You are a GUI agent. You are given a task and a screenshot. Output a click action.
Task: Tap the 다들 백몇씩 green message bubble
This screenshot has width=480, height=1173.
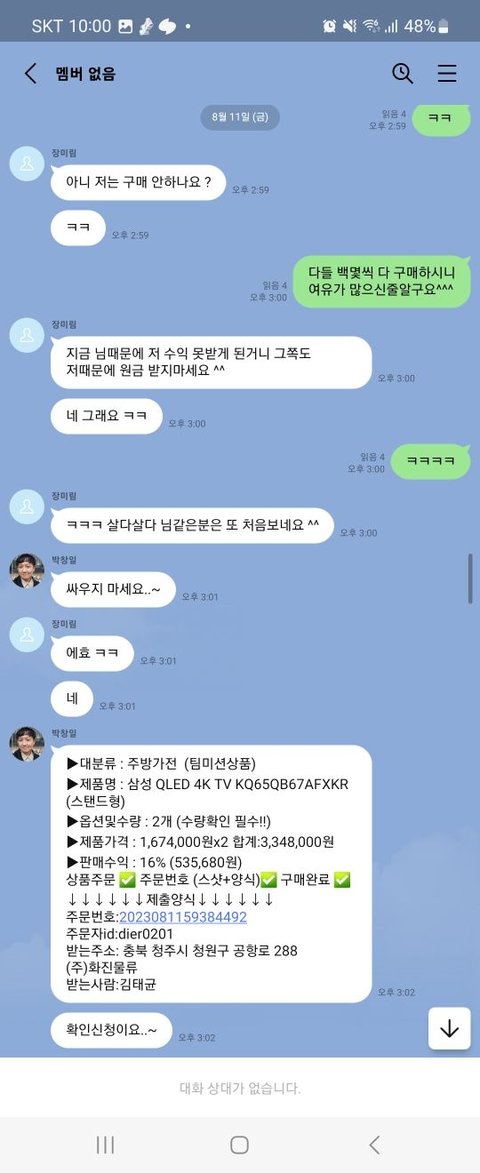pyautogui.click(x=382, y=281)
